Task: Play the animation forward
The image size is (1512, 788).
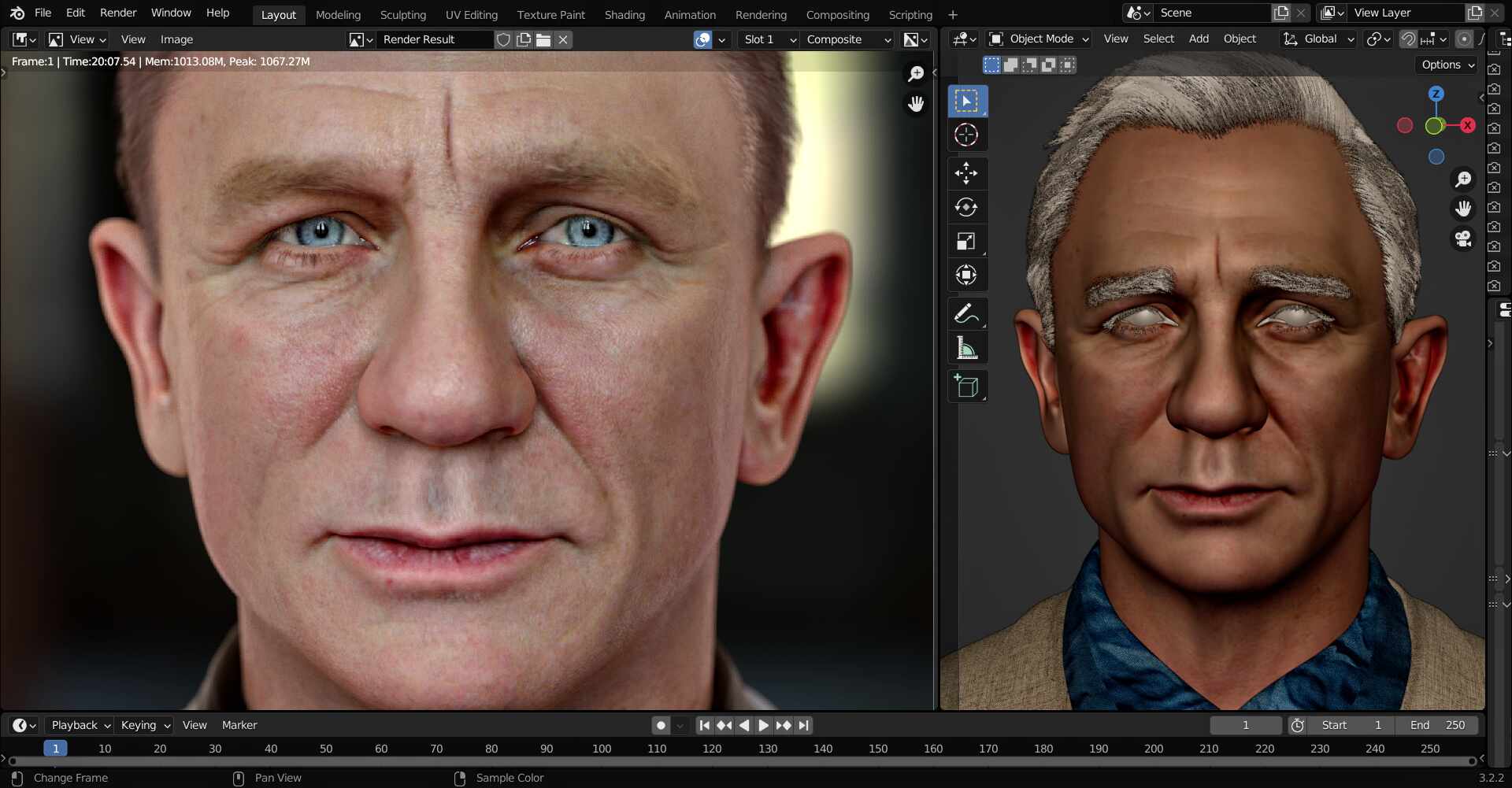Action: [x=763, y=725]
